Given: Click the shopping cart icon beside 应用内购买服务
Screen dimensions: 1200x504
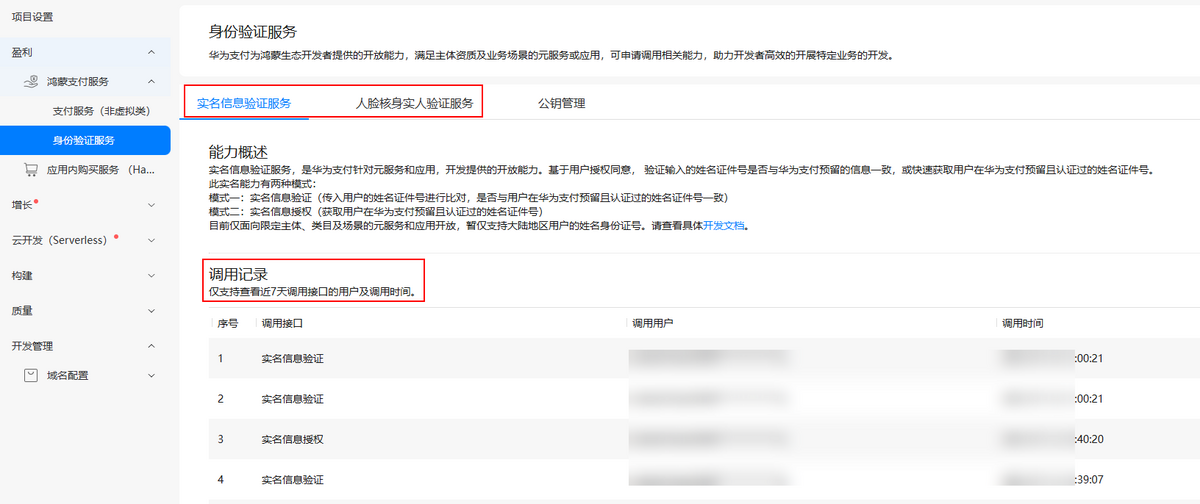Looking at the screenshot, I should [32, 170].
